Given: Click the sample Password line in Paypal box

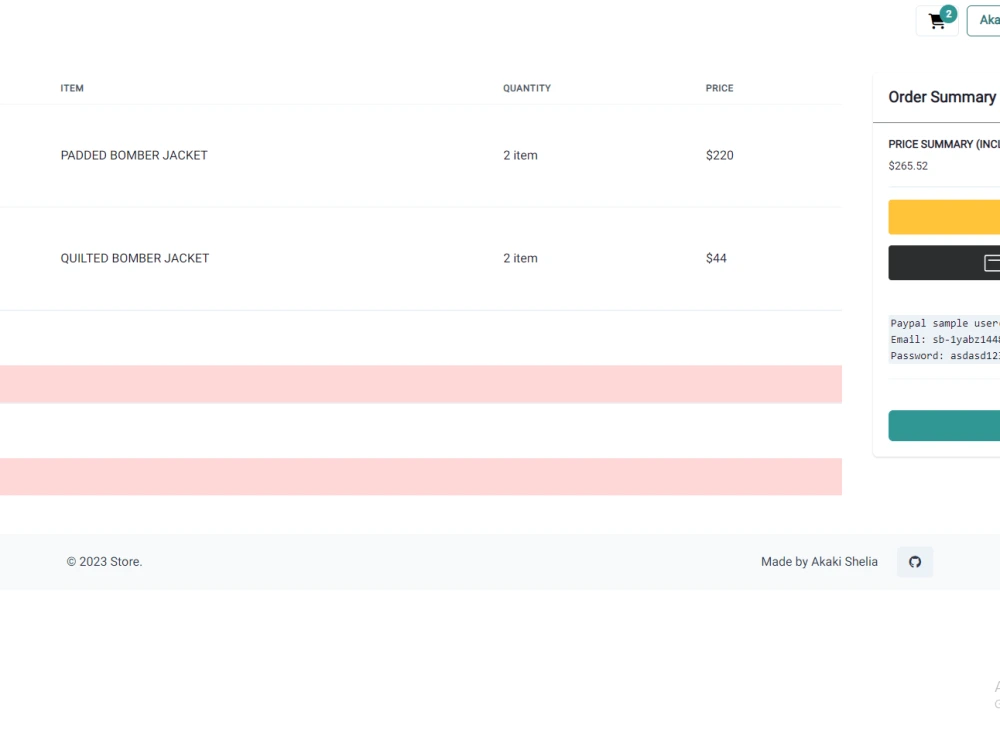Looking at the screenshot, I should 945,356.
